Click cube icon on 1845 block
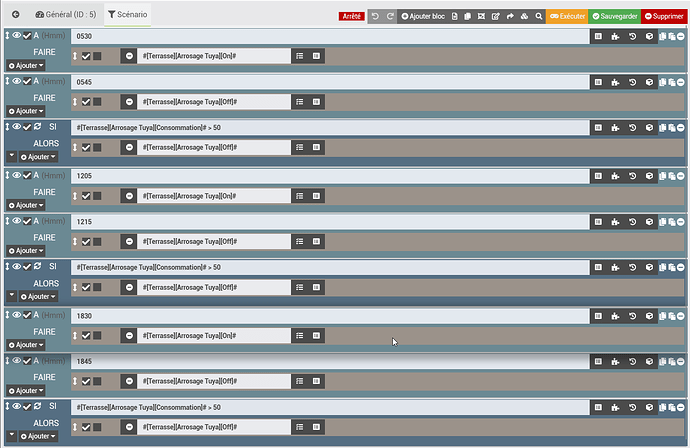Image resolution: width=690 pixels, height=448 pixels. [650, 361]
